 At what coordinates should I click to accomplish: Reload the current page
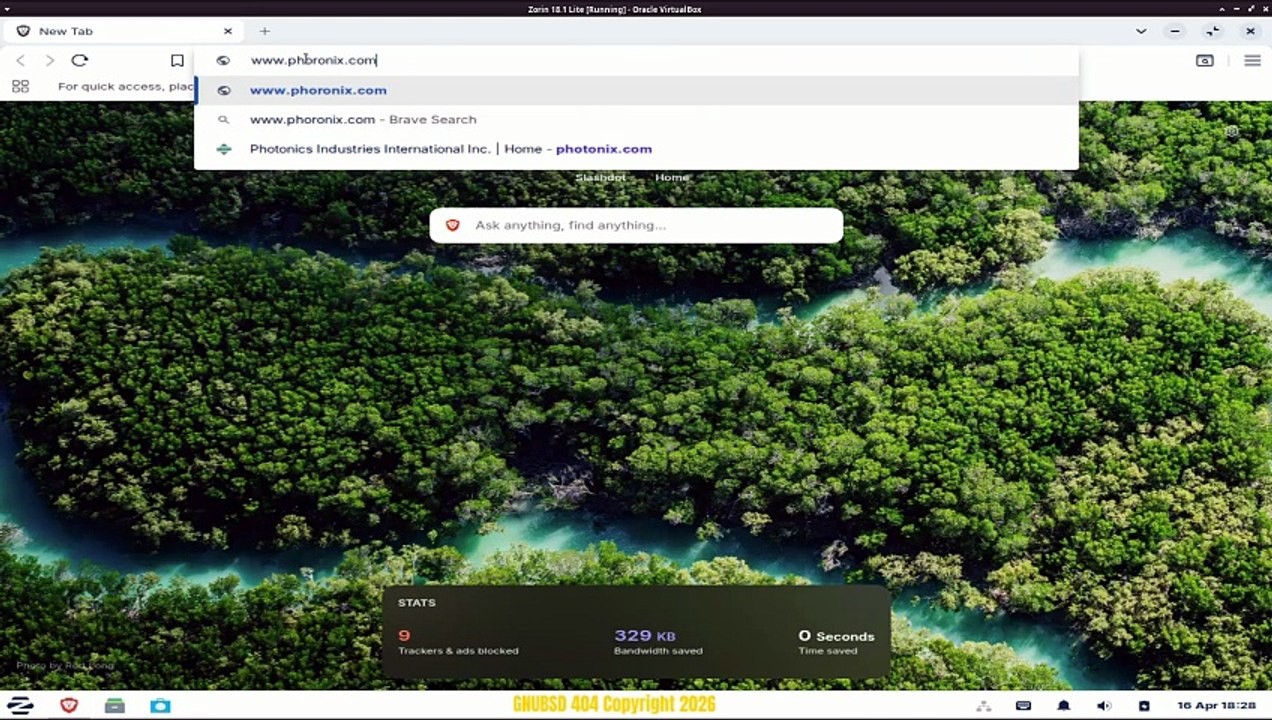click(x=80, y=60)
